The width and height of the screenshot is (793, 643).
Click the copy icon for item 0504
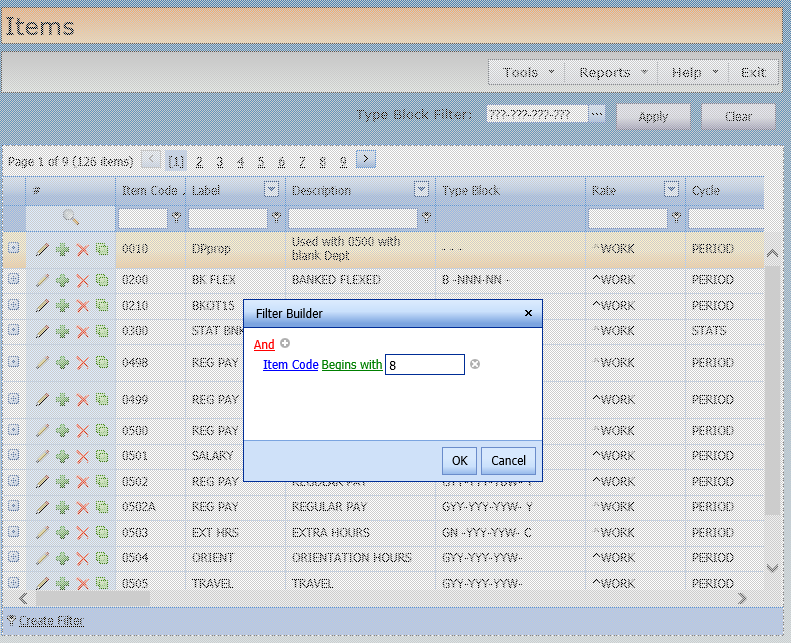coord(101,558)
